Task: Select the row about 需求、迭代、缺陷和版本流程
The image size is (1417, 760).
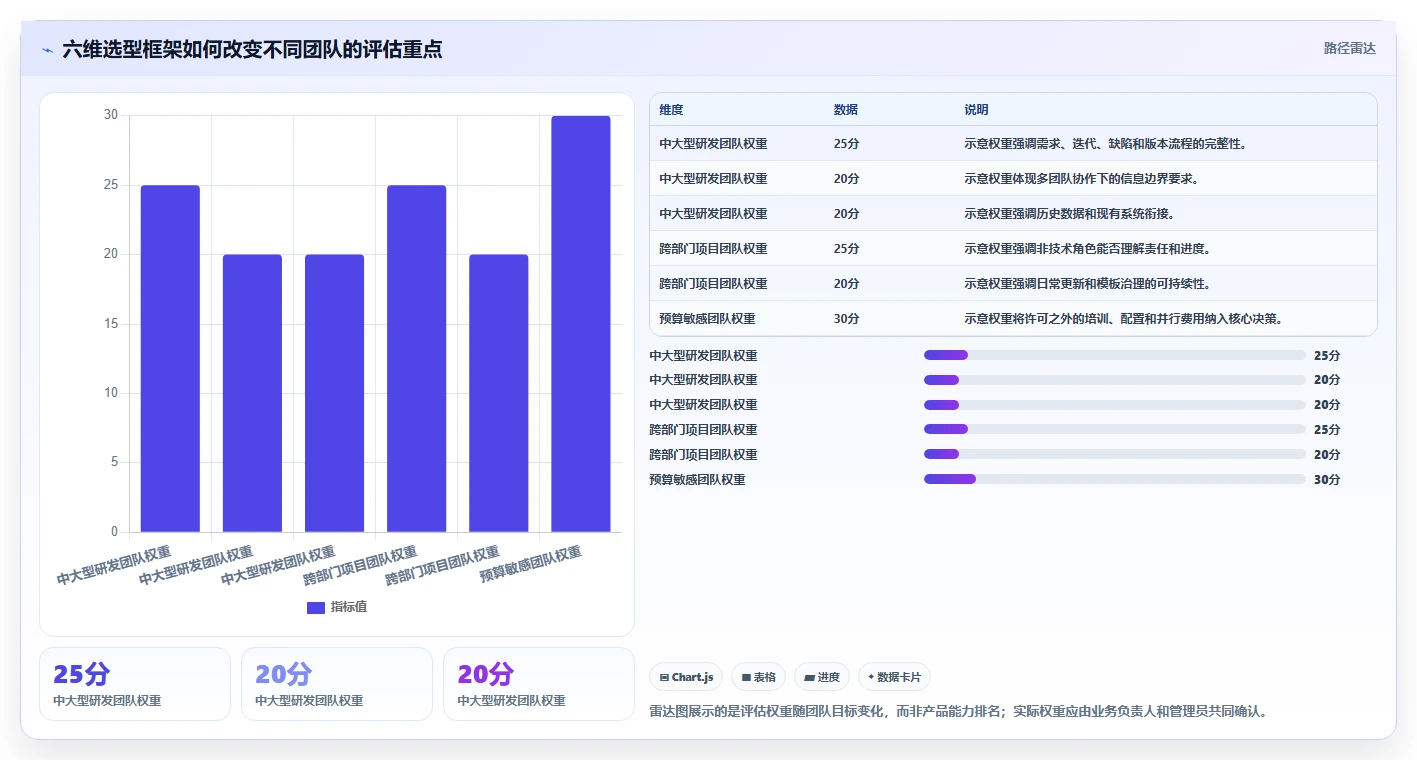Action: tap(1013, 144)
